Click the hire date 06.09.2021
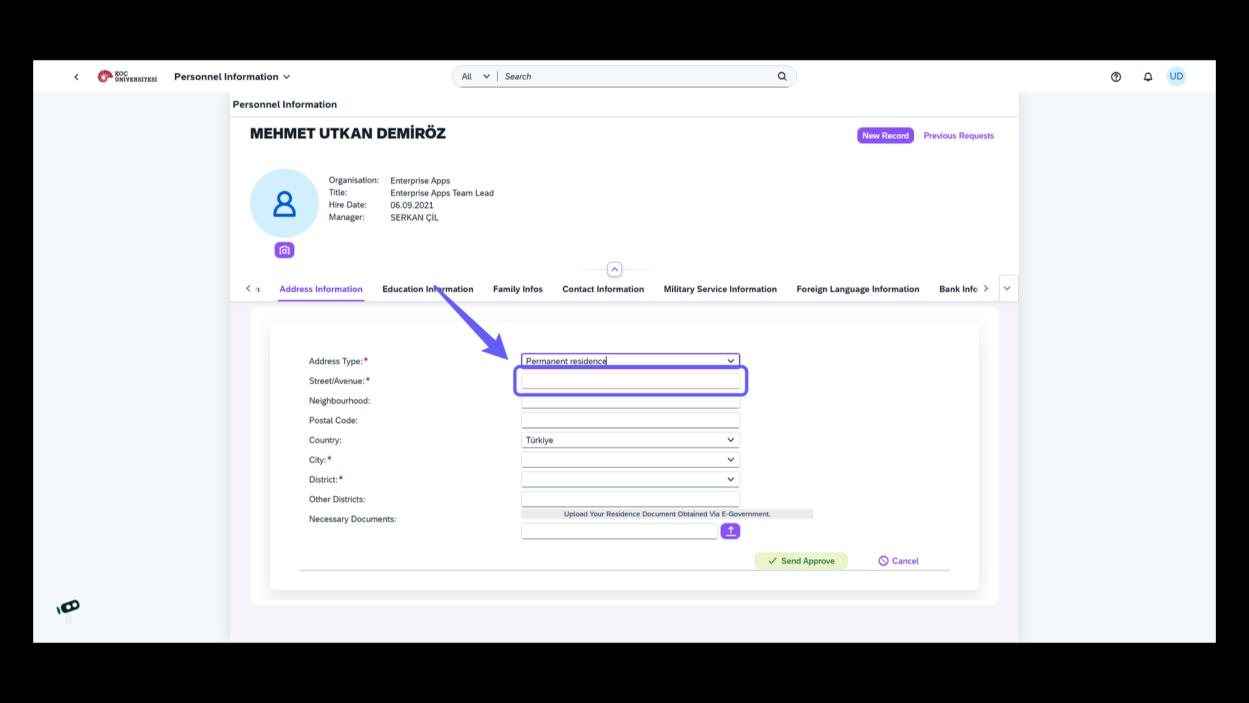1249x703 pixels. [412, 205]
